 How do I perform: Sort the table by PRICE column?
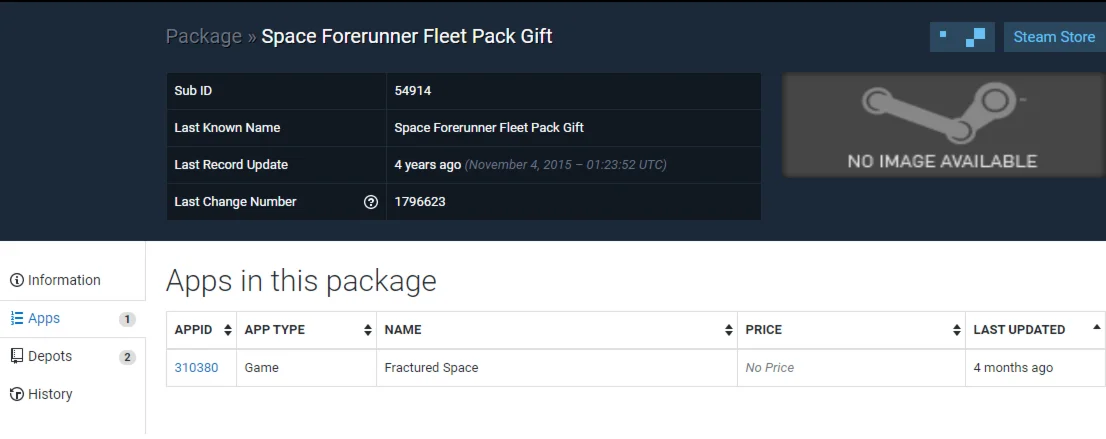coord(851,329)
